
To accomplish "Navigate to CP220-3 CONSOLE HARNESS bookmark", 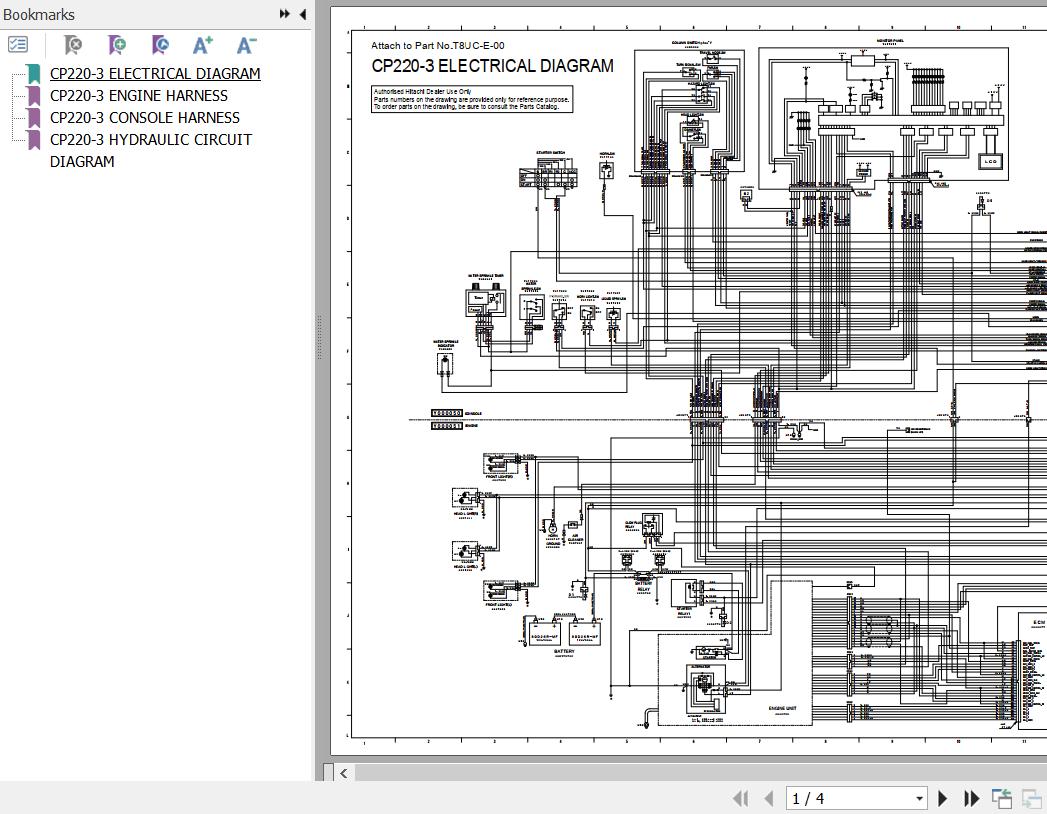I will click(145, 118).
